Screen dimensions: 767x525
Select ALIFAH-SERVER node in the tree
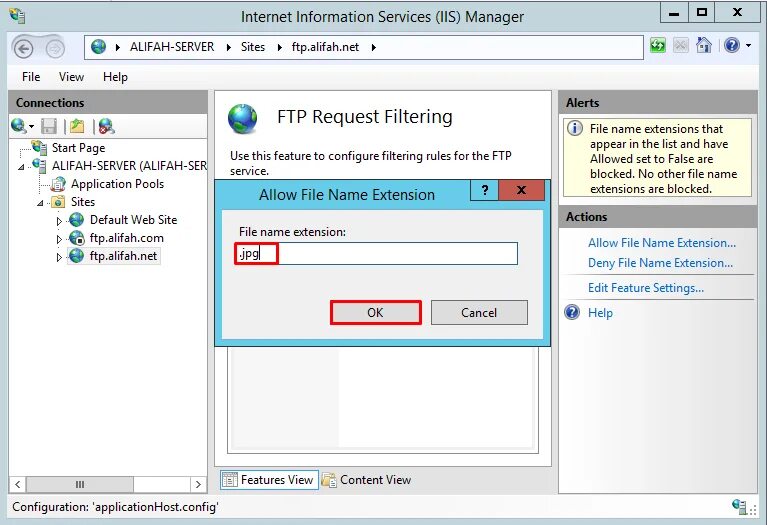[129, 166]
